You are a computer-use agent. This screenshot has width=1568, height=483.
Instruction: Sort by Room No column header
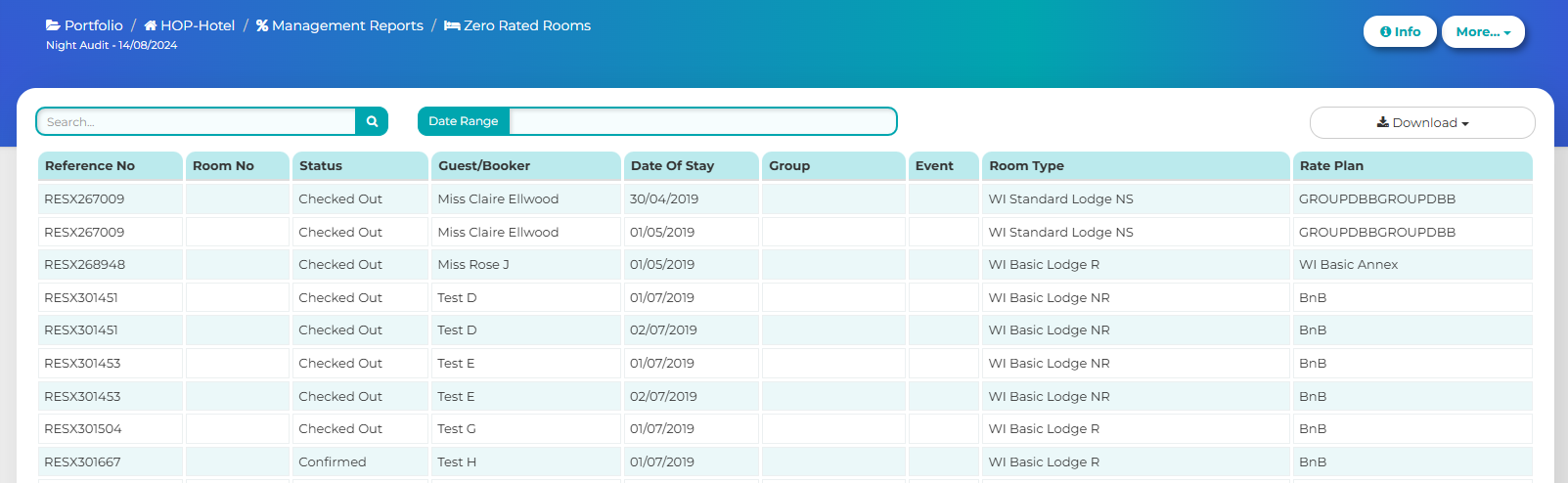(x=238, y=165)
